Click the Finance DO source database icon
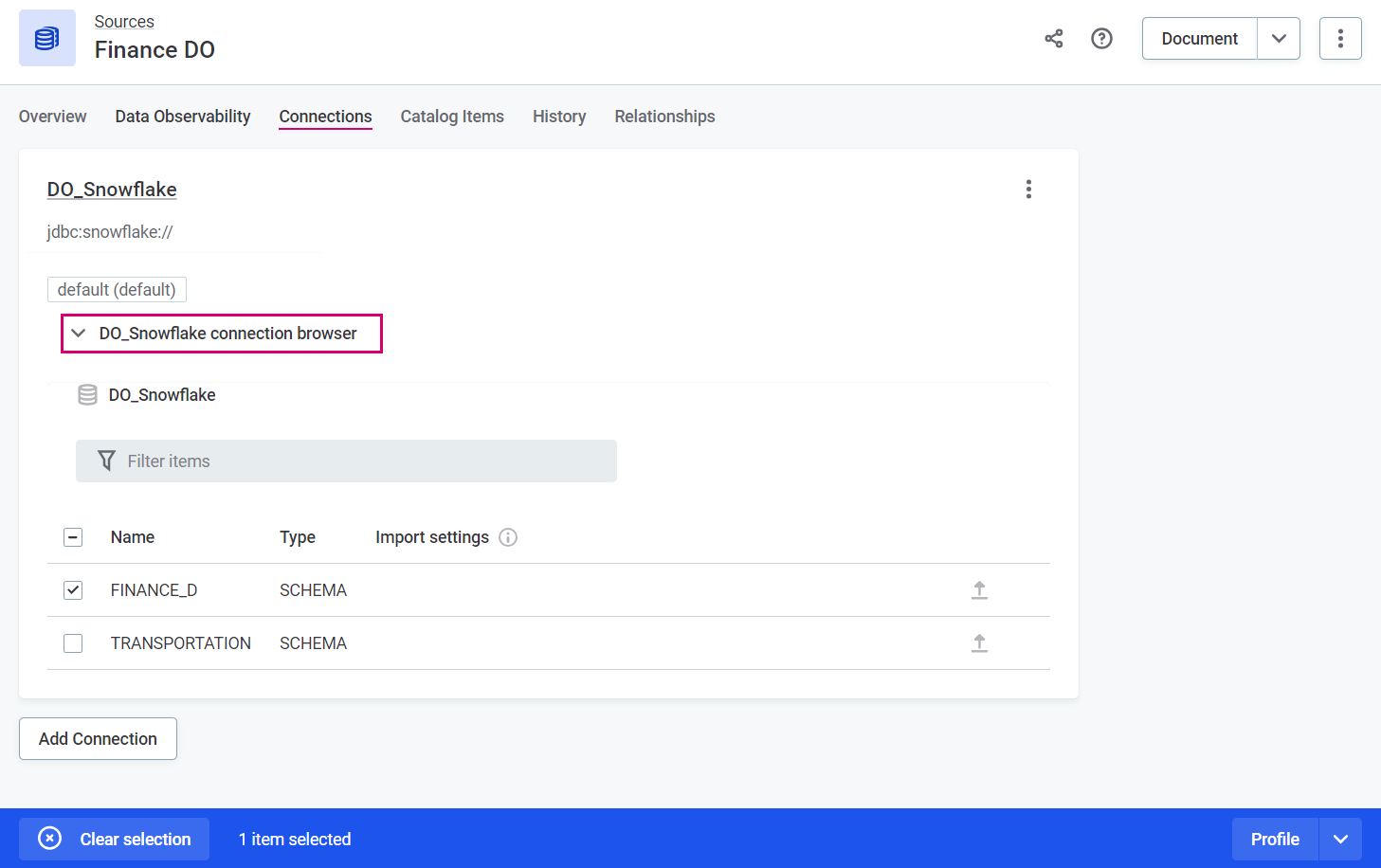The width and height of the screenshot is (1381, 868). click(47, 39)
